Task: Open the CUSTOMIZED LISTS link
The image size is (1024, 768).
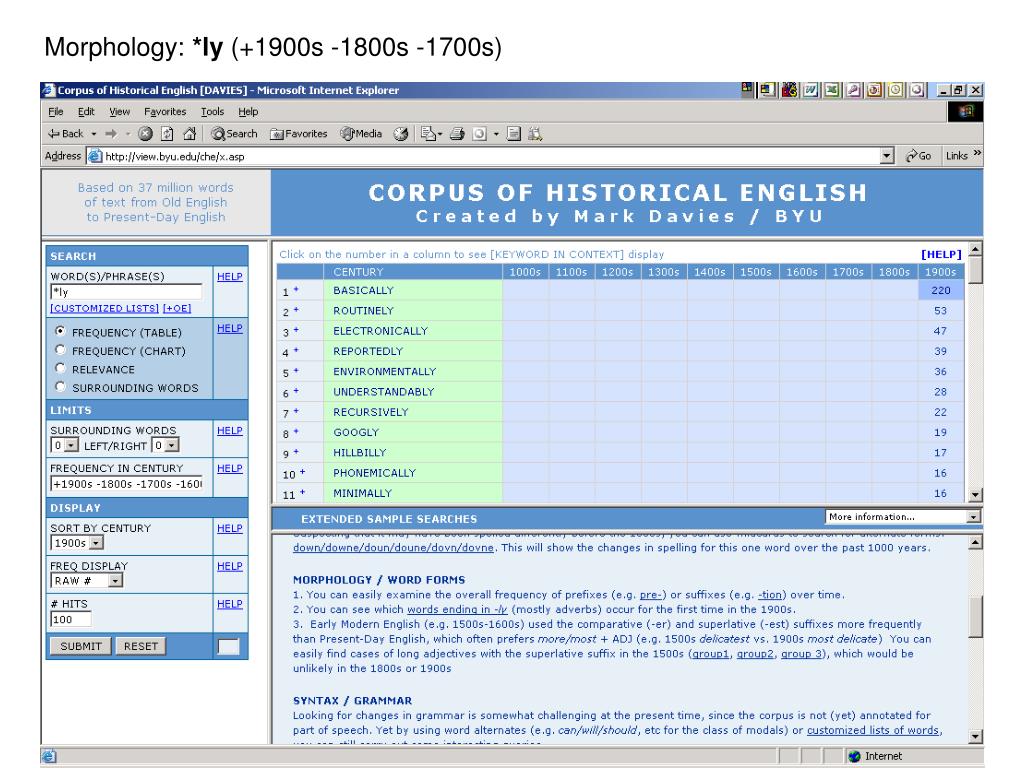Action: point(104,308)
